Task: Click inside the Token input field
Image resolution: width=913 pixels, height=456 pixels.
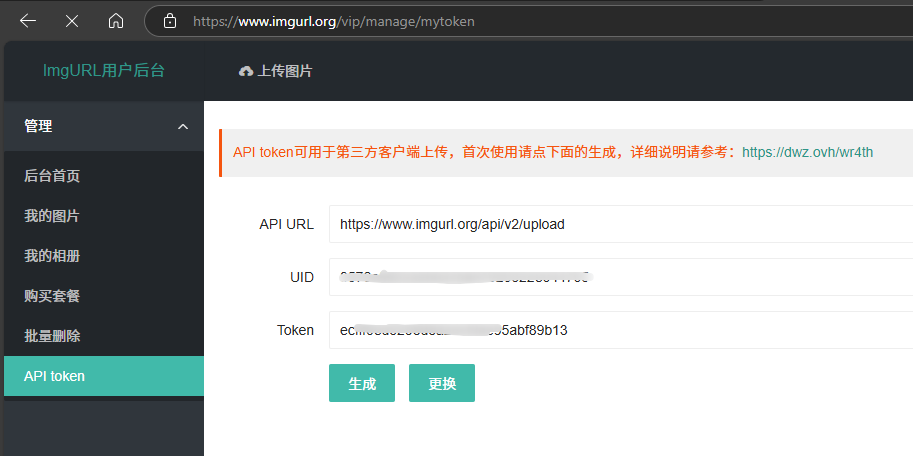Action: pyautogui.click(x=621, y=330)
